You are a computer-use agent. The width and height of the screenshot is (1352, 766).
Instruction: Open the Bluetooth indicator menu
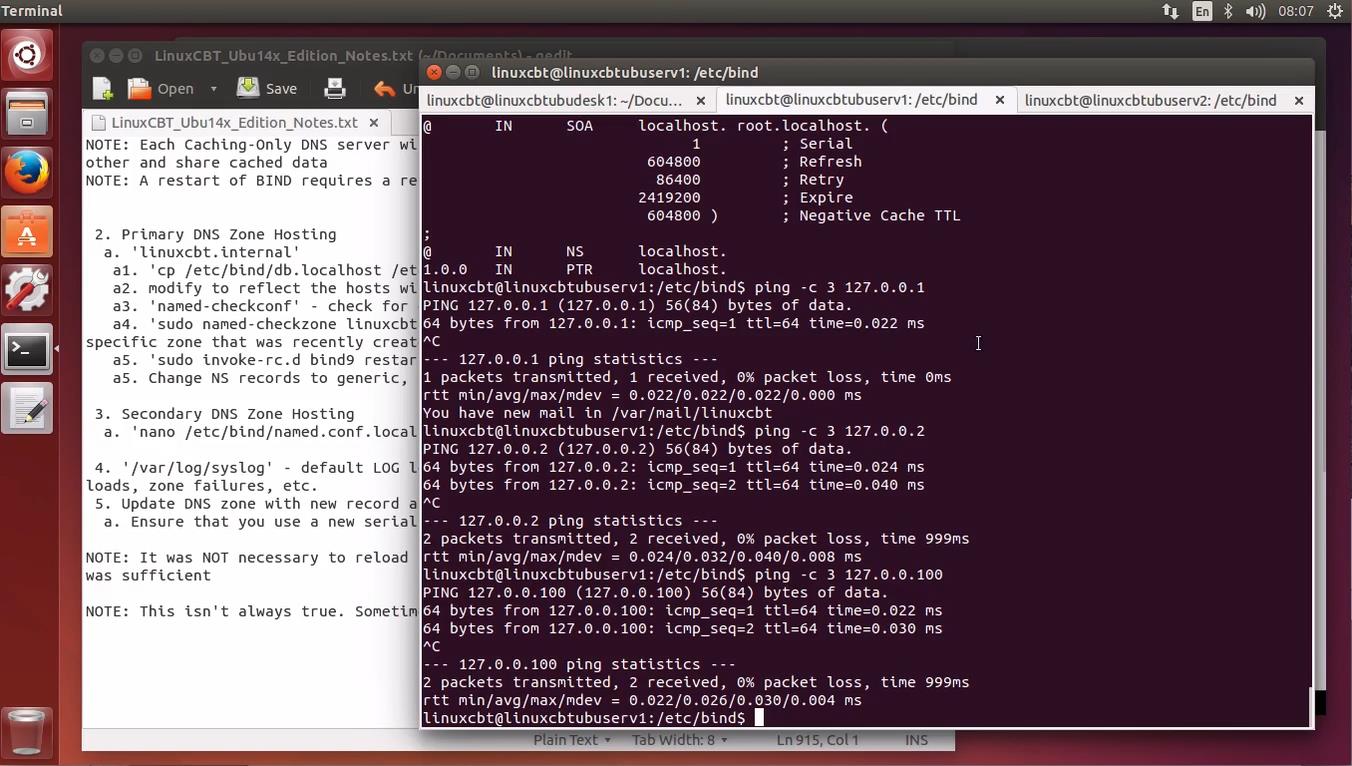click(x=1229, y=11)
